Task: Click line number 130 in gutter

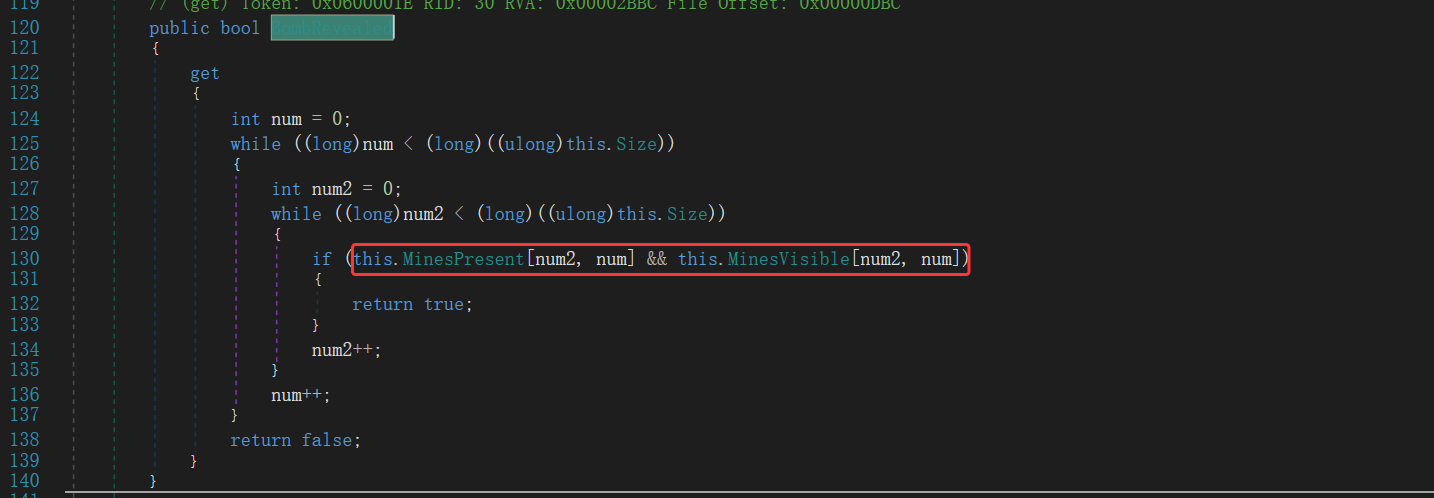Action: click(x=22, y=260)
